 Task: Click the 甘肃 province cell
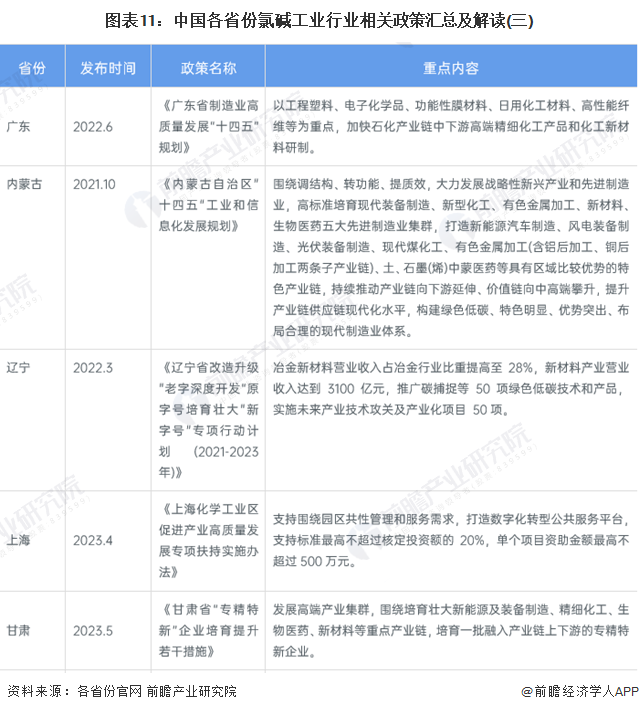pyautogui.click(x=19, y=630)
